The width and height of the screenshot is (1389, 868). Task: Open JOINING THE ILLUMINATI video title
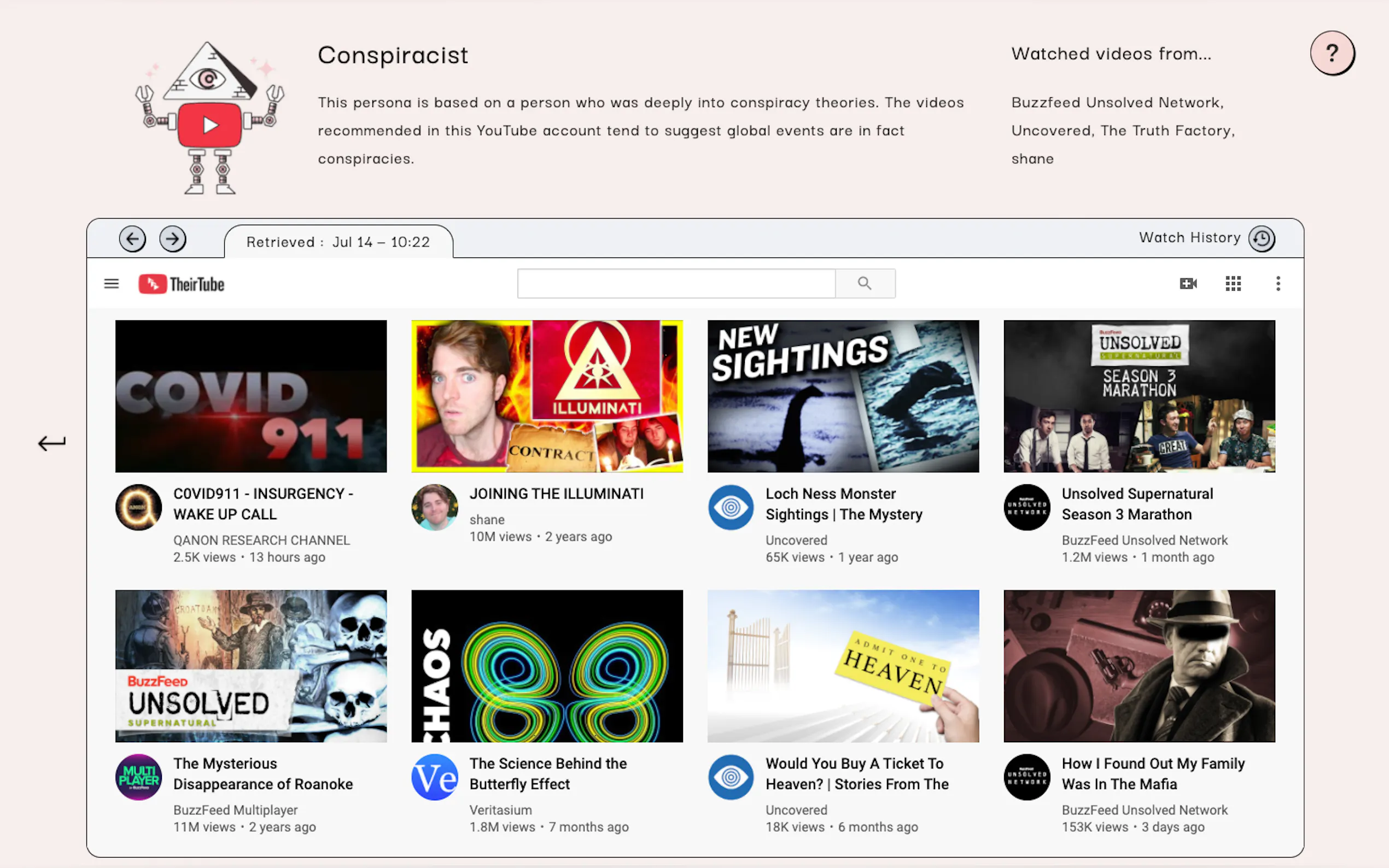click(556, 494)
